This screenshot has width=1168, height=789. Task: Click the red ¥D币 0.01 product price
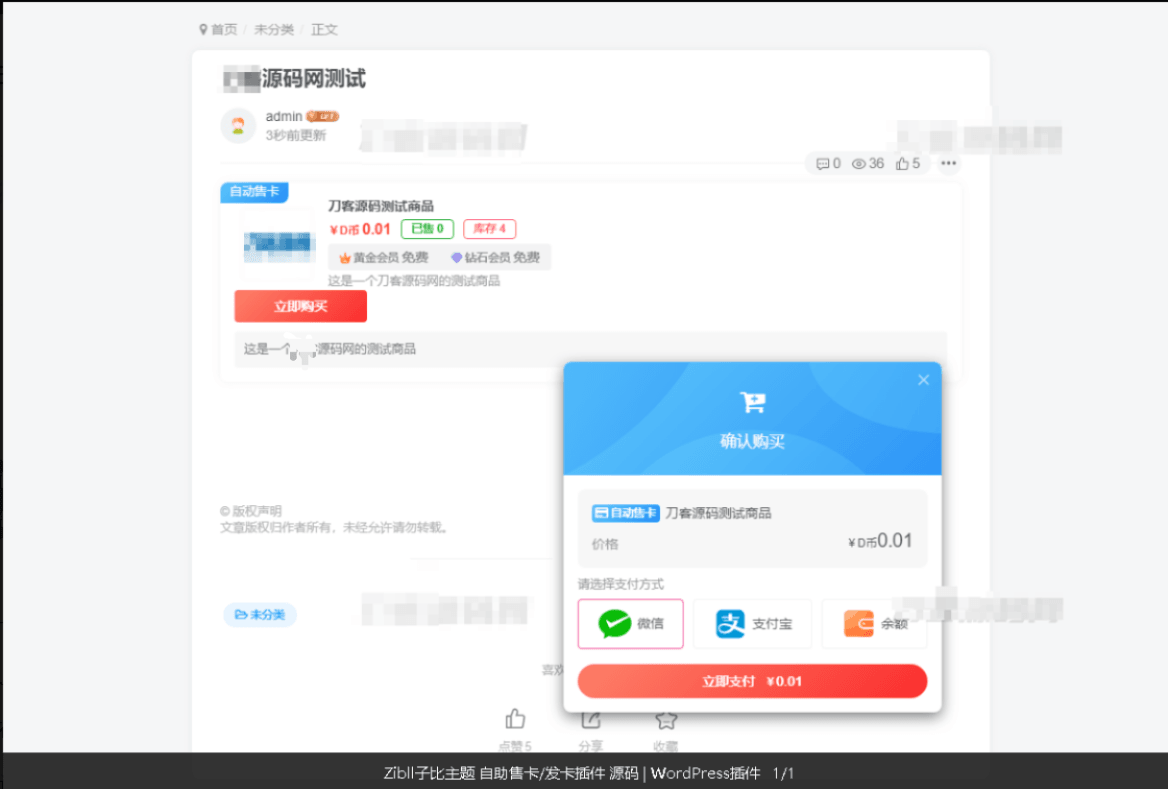[x=360, y=229]
